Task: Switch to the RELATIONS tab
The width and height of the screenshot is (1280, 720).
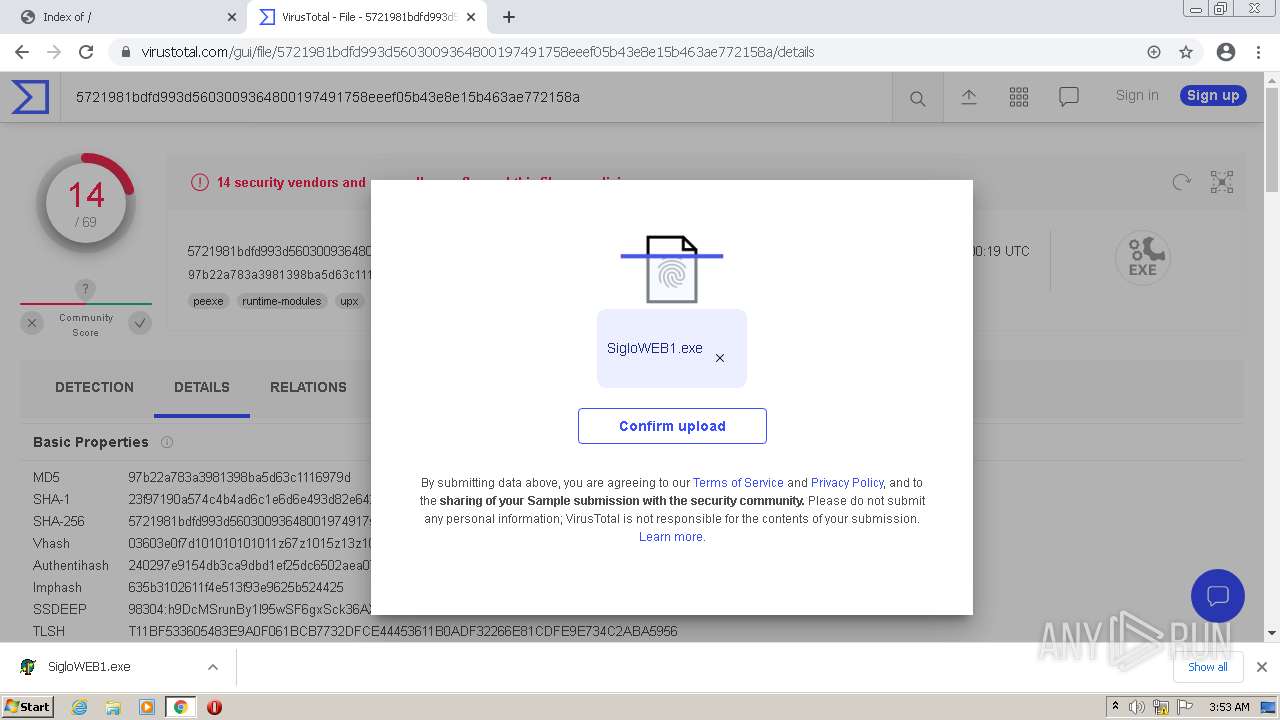Action: click(308, 387)
